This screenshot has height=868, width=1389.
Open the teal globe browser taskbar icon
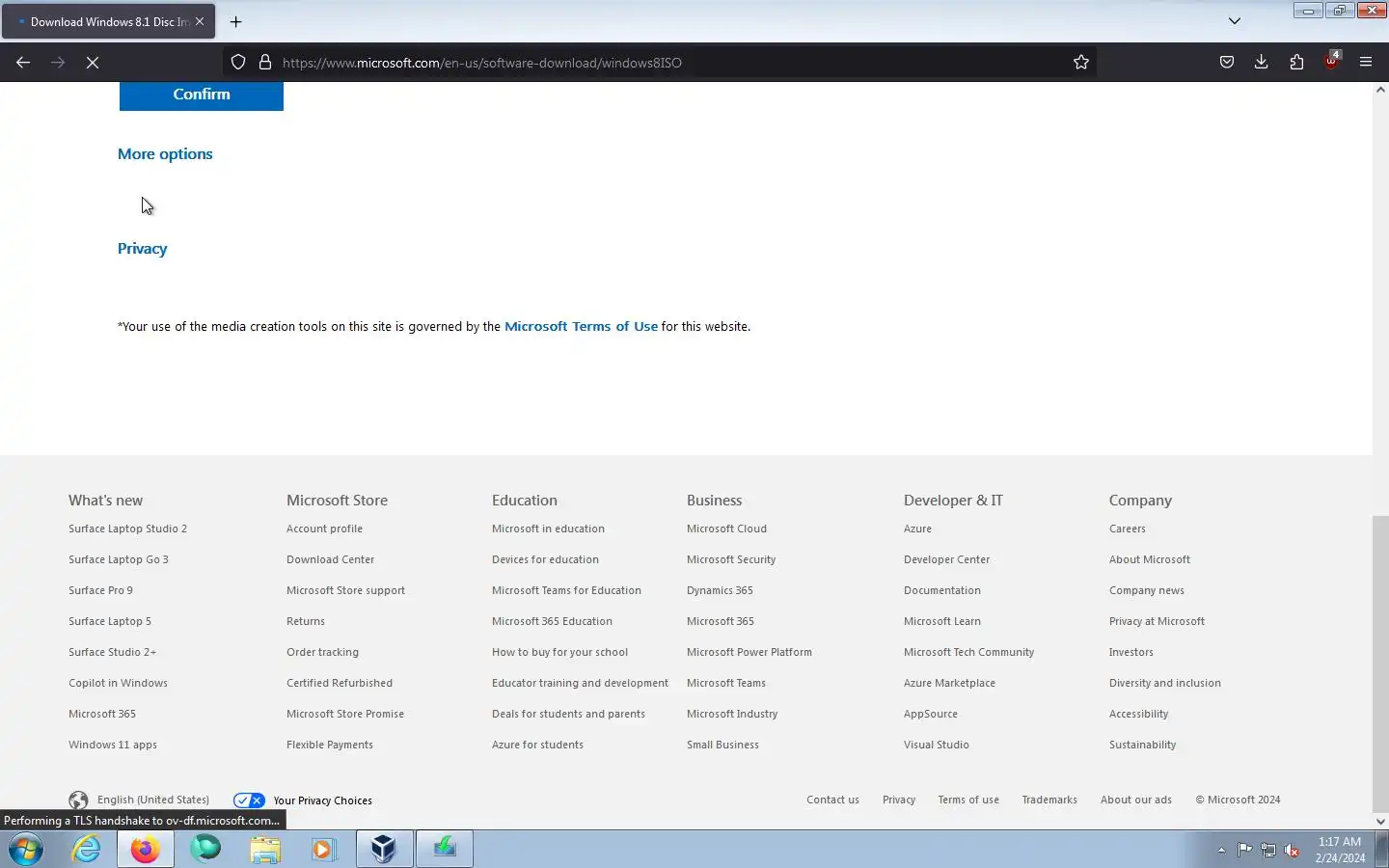[x=205, y=850]
